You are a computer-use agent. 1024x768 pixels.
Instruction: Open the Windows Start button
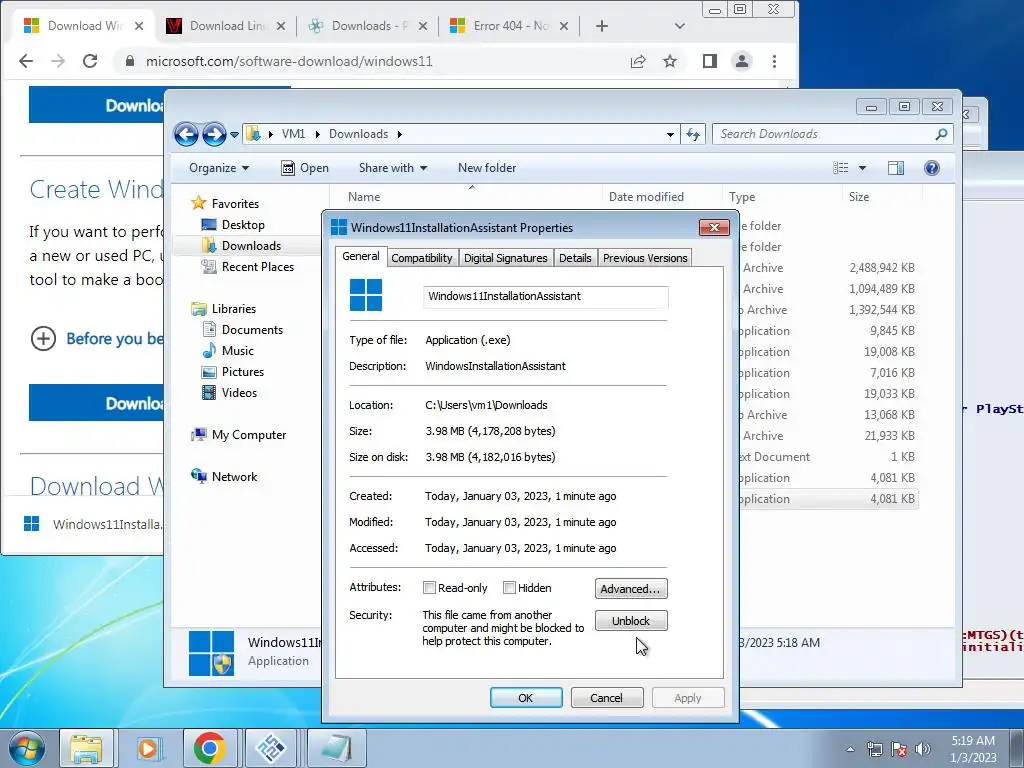click(x=27, y=748)
